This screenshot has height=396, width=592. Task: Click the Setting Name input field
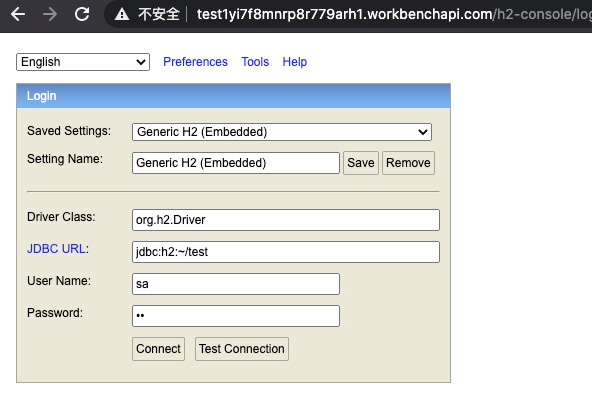pos(236,163)
